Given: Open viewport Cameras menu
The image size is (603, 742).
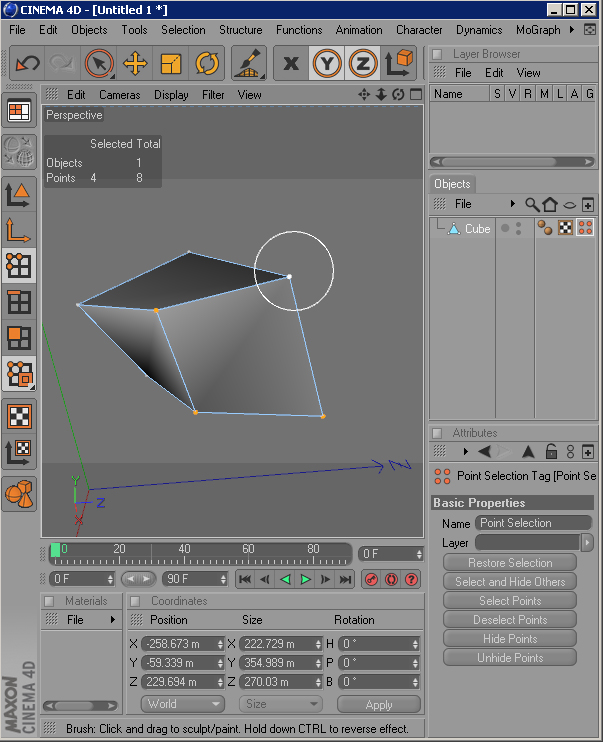Looking at the screenshot, I should (x=120, y=95).
